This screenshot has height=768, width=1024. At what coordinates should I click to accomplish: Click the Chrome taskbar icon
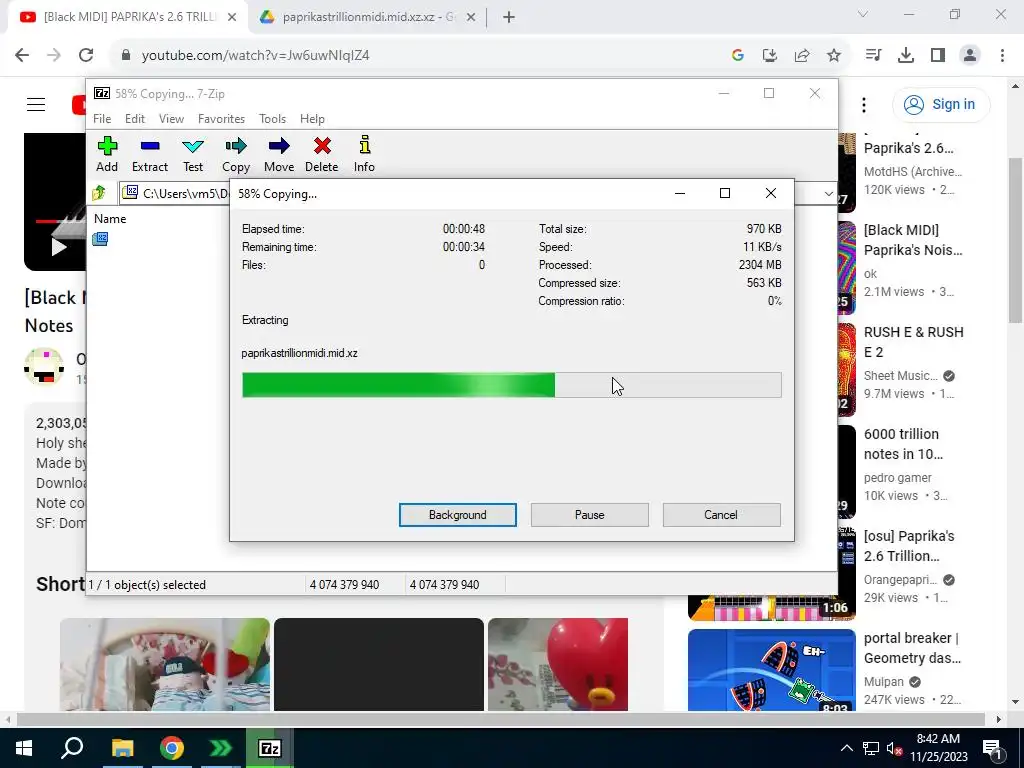tap(172, 748)
